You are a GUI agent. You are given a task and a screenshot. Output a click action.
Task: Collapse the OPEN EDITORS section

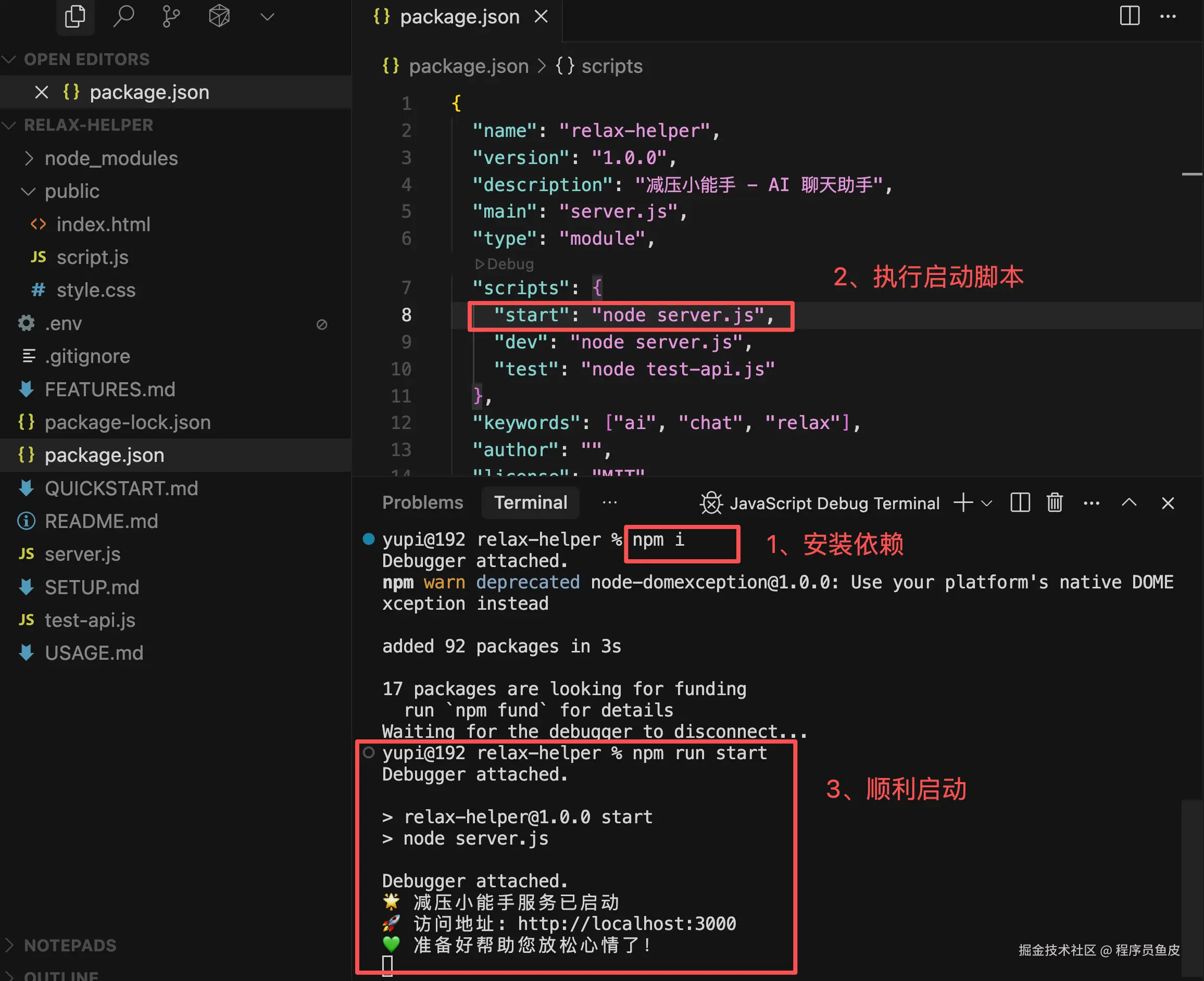click(9, 59)
